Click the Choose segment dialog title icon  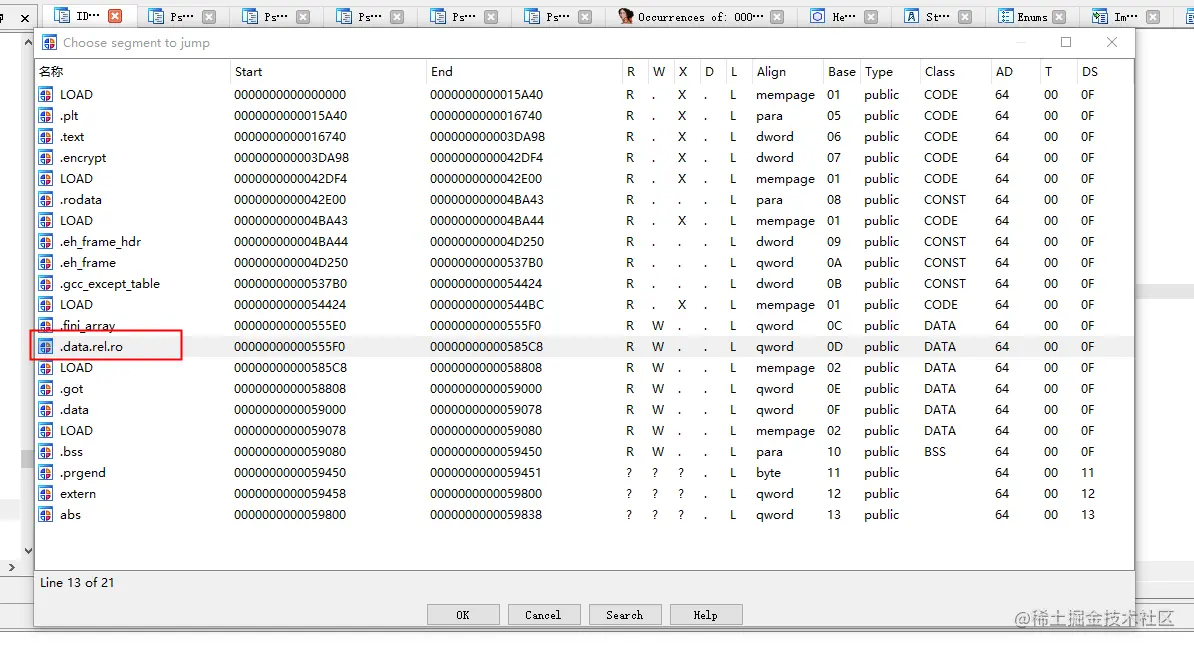coord(49,43)
